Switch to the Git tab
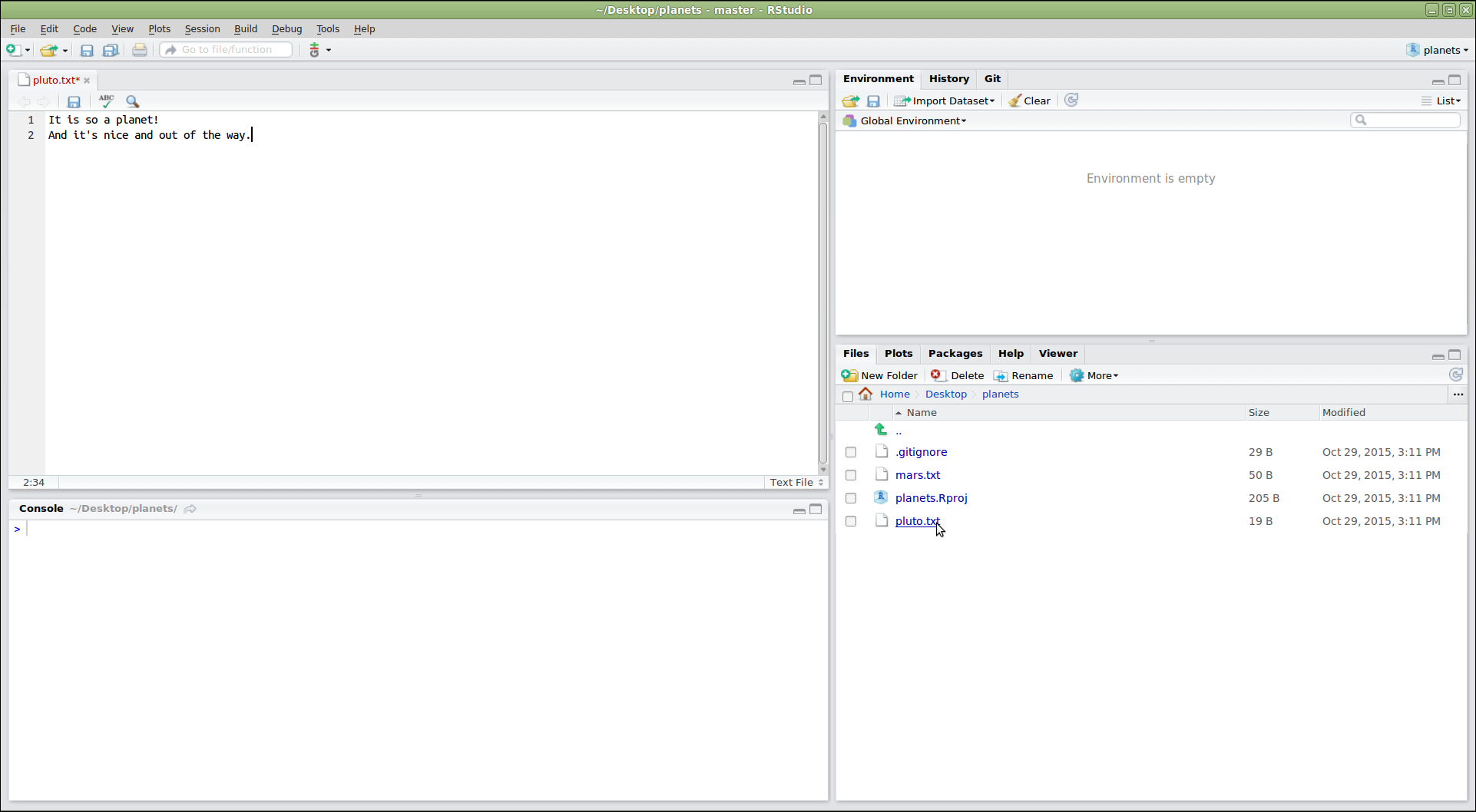The image size is (1476, 812). click(992, 78)
